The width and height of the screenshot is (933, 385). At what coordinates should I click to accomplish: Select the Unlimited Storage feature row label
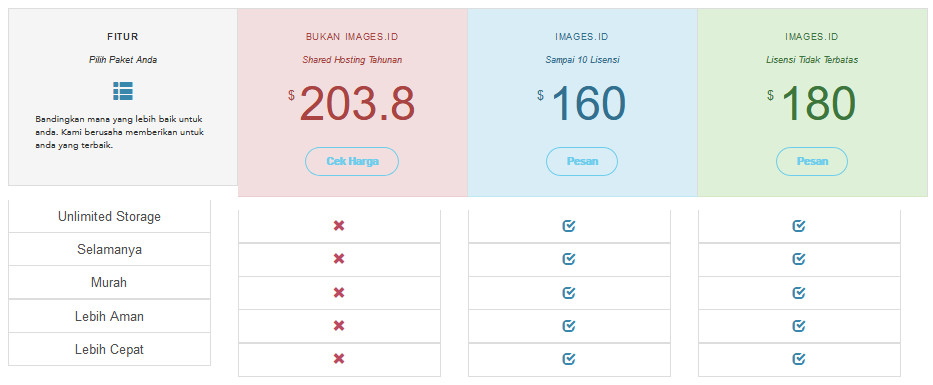pos(109,217)
